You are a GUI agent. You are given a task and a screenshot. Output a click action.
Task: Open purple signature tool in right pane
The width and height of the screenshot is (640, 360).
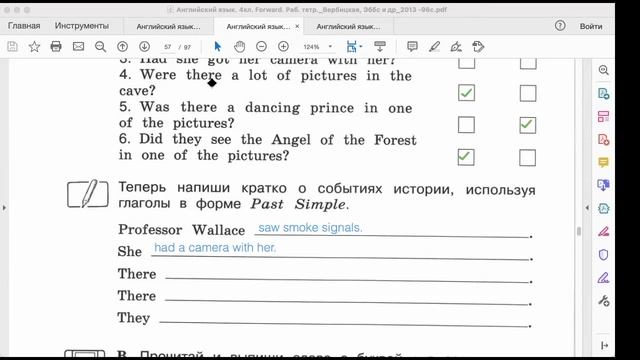604,278
